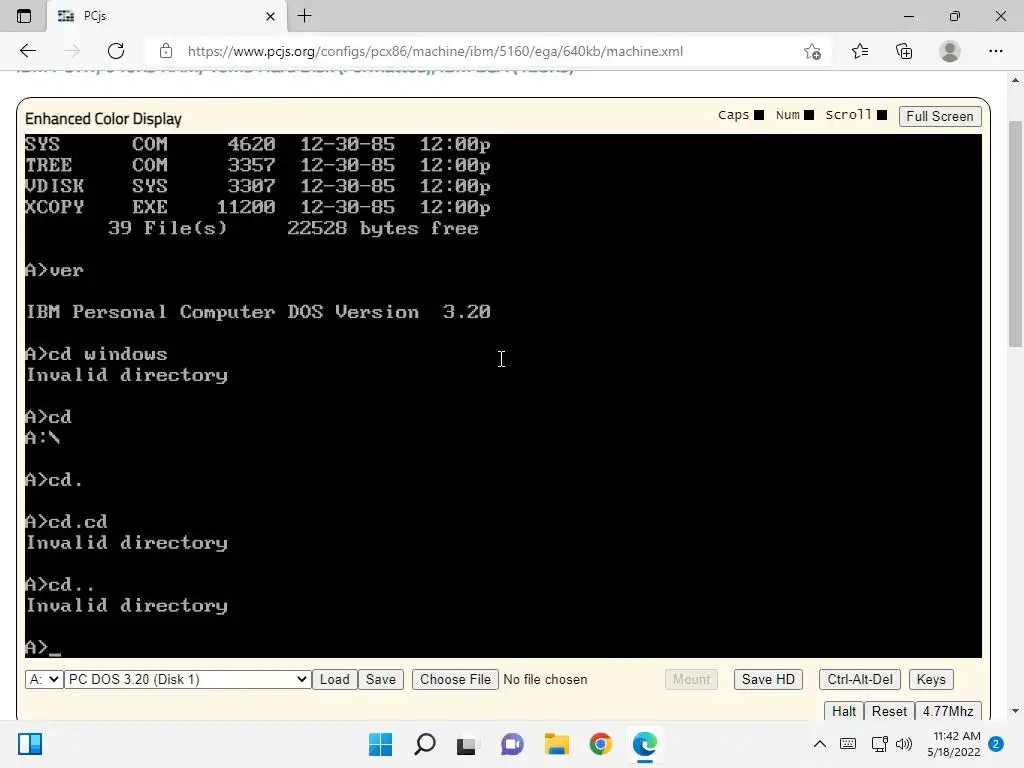The width and height of the screenshot is (1024, 768).
Task: Click the address bar URL
Action: point(435,51)
